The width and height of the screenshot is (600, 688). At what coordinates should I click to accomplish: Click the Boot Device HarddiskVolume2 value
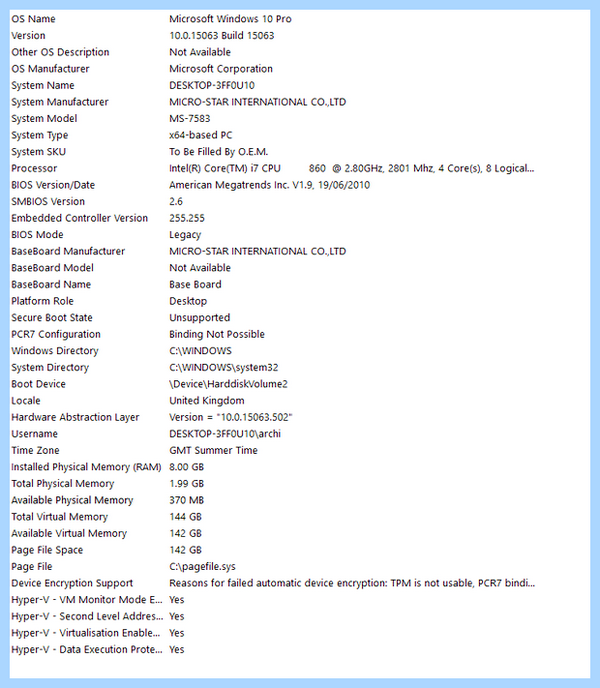[228, 384]
